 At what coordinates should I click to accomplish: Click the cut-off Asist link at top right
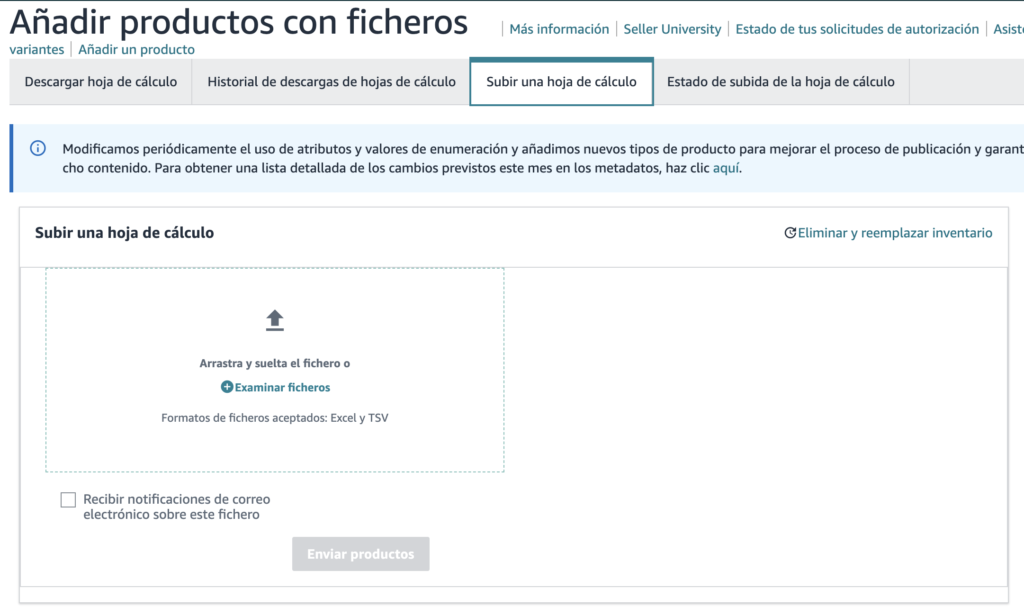click(1008, 29)
